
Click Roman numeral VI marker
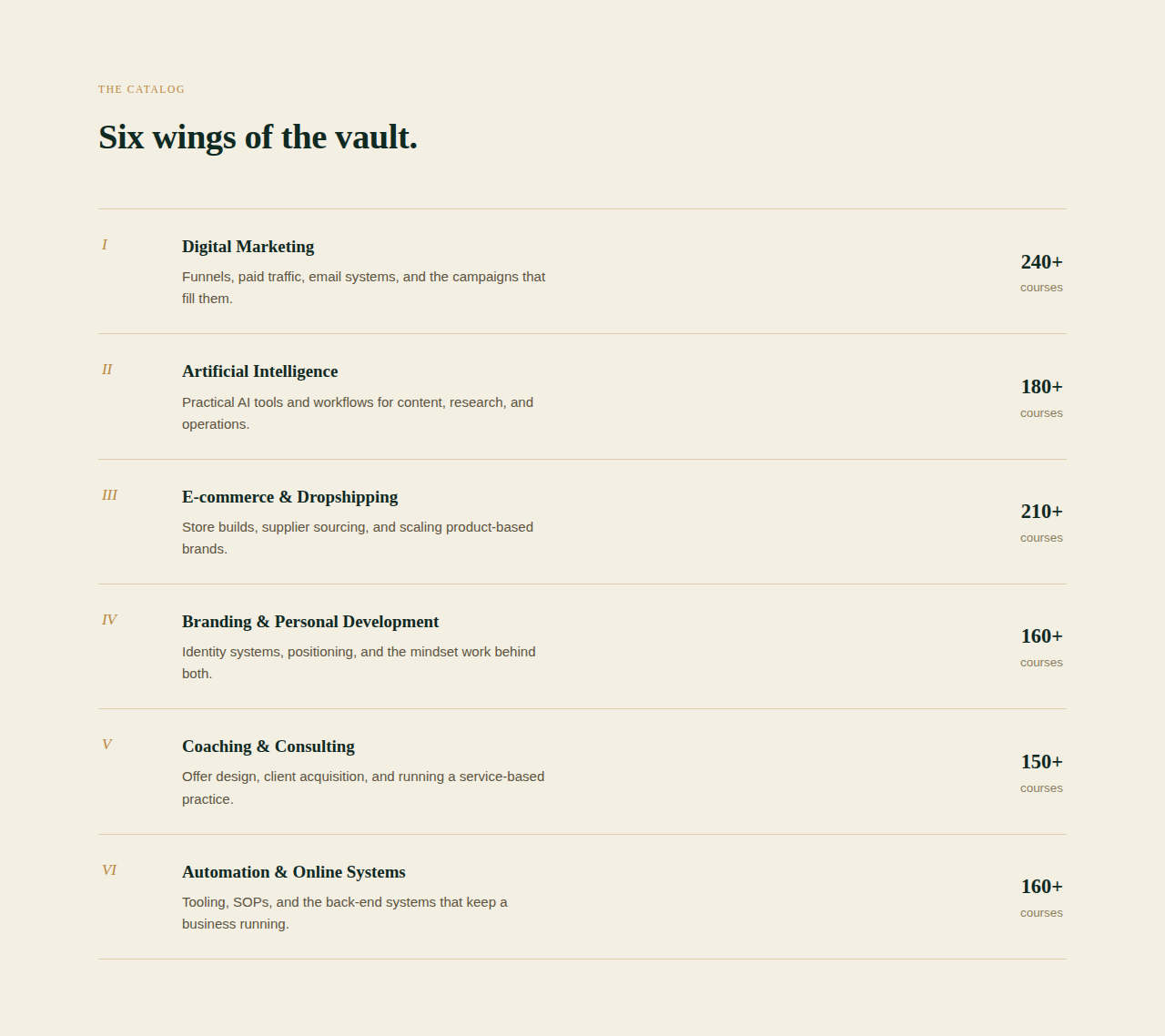click(x=109, y=870)
